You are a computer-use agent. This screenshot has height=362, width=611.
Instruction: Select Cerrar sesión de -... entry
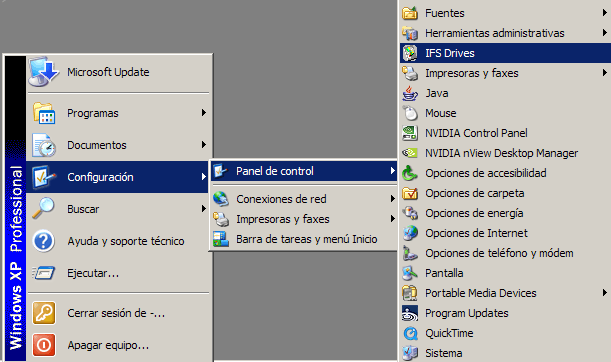118,313
